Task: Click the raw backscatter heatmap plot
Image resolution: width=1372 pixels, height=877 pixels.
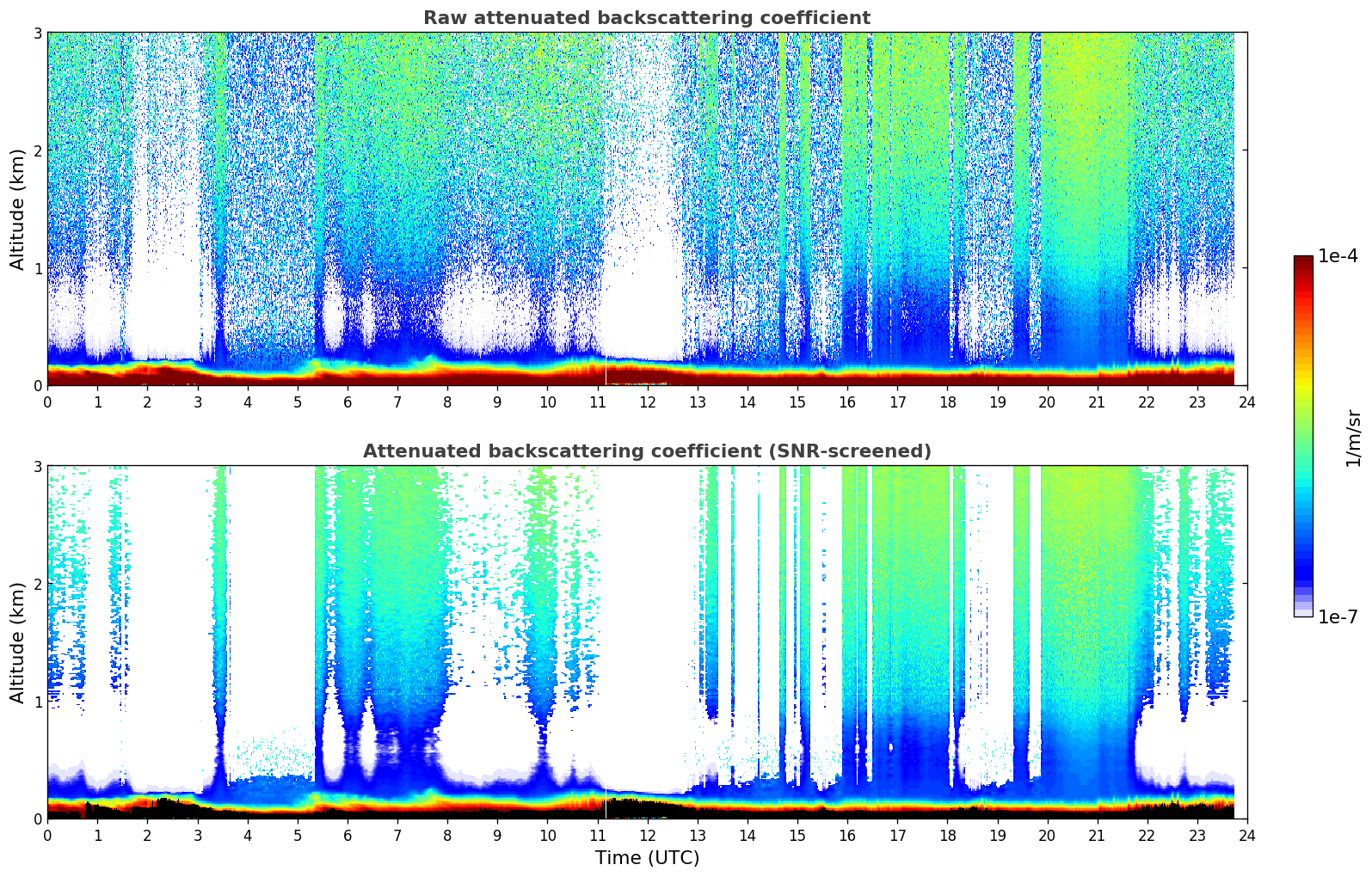Action: [647, 209]
